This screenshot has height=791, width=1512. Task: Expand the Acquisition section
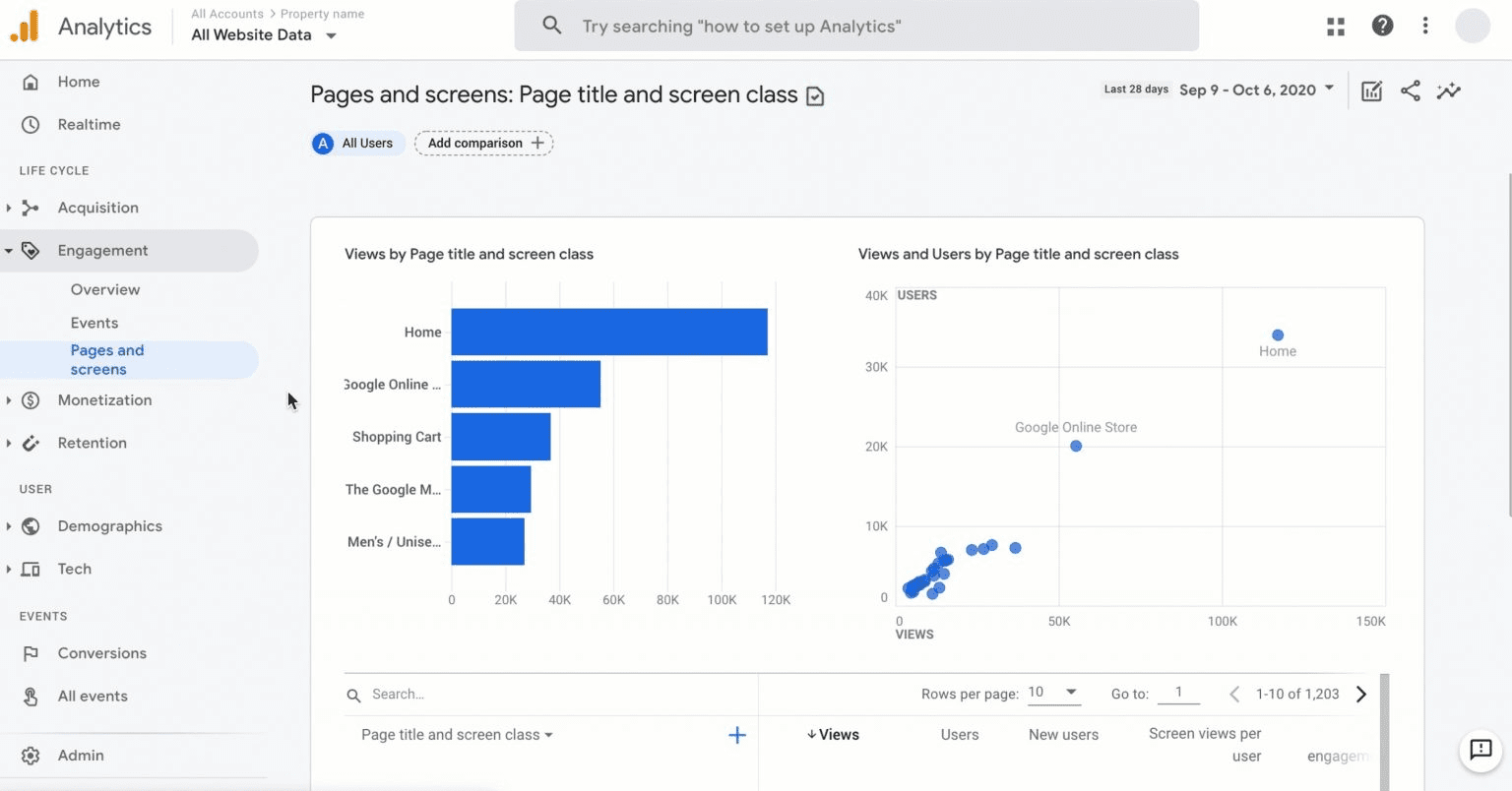pos(97,208)
